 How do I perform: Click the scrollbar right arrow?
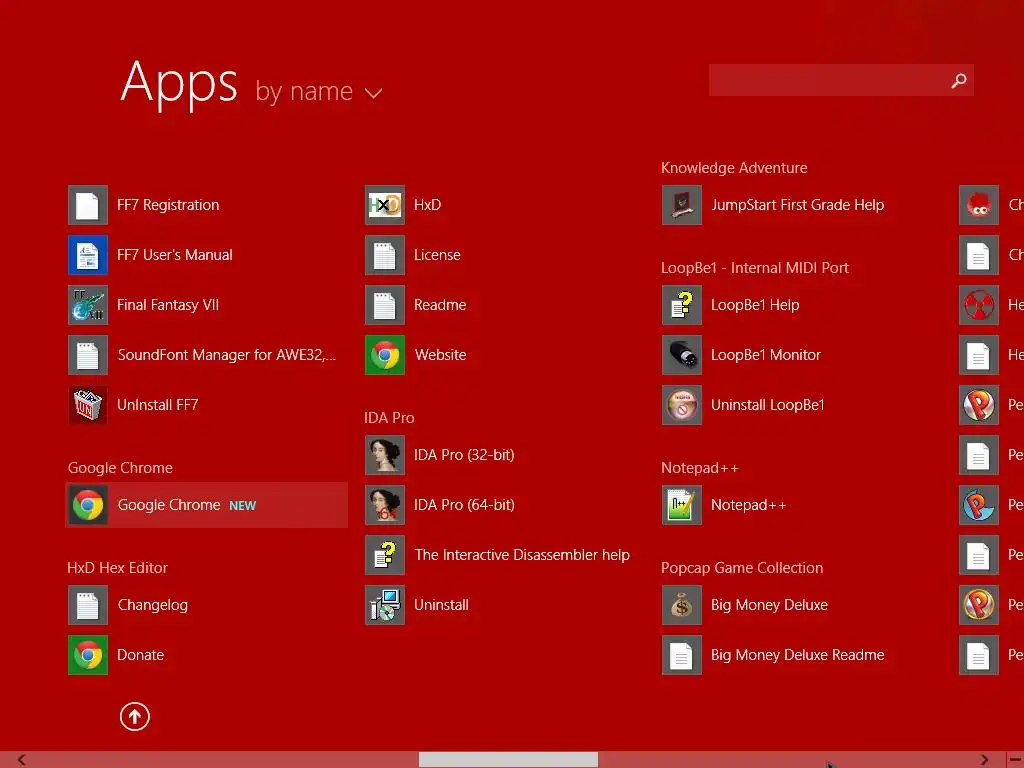click(x=984, y=760)
